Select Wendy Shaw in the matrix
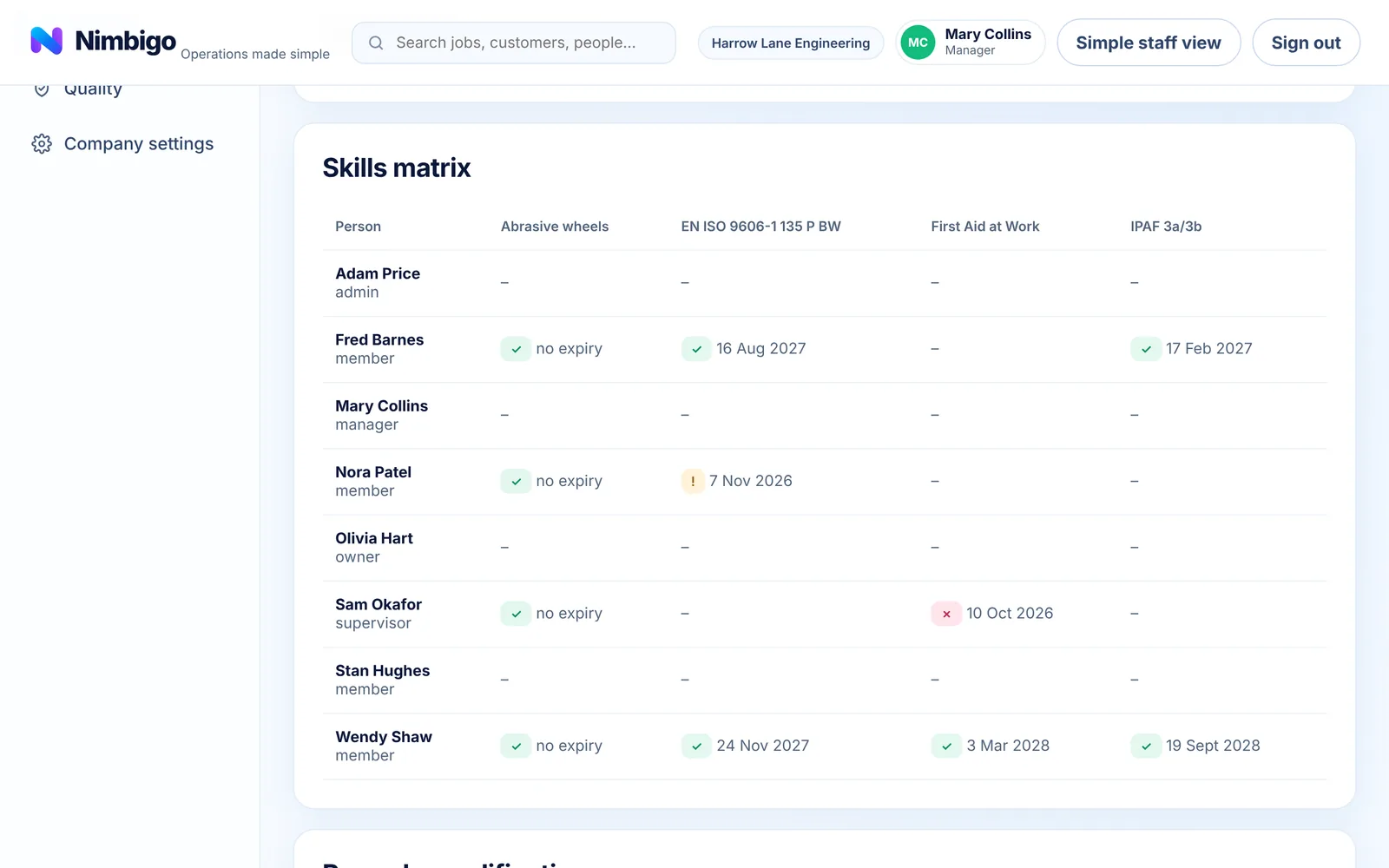Screen dimensions: 1389x868 pyautogui.click(x=384, y=737)
